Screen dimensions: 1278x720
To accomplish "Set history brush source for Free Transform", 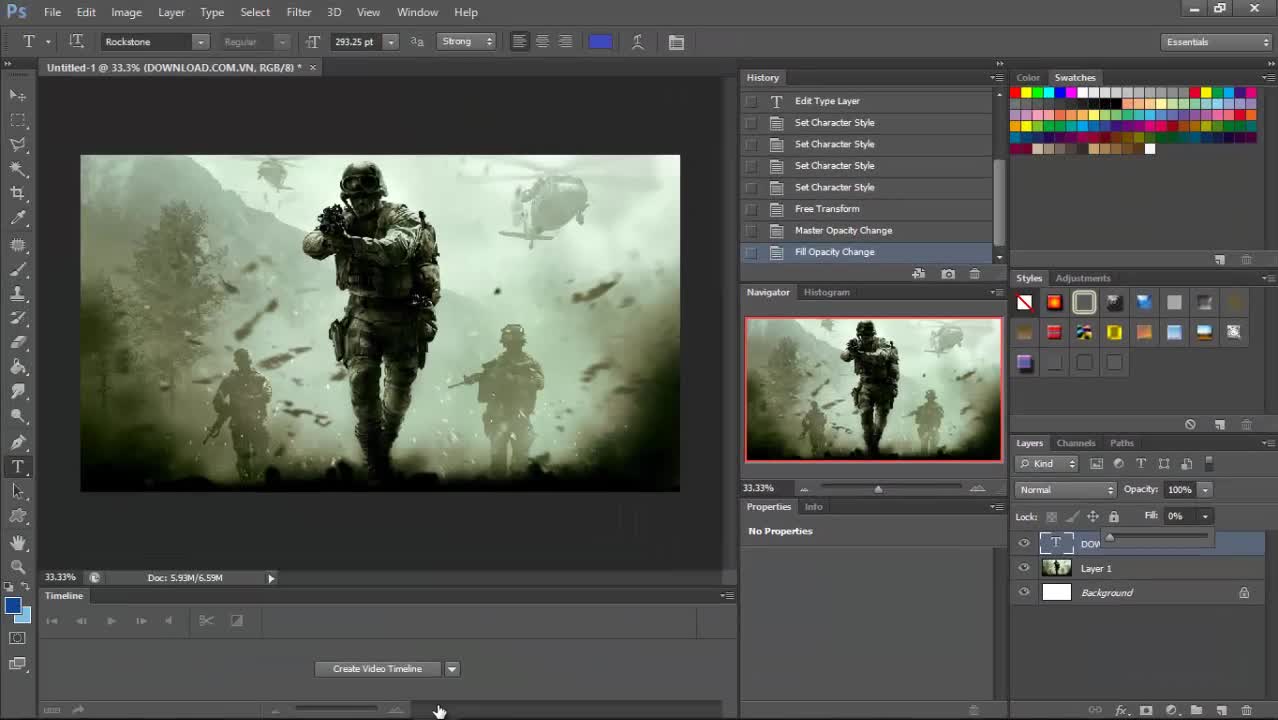I will coord(751,209).
